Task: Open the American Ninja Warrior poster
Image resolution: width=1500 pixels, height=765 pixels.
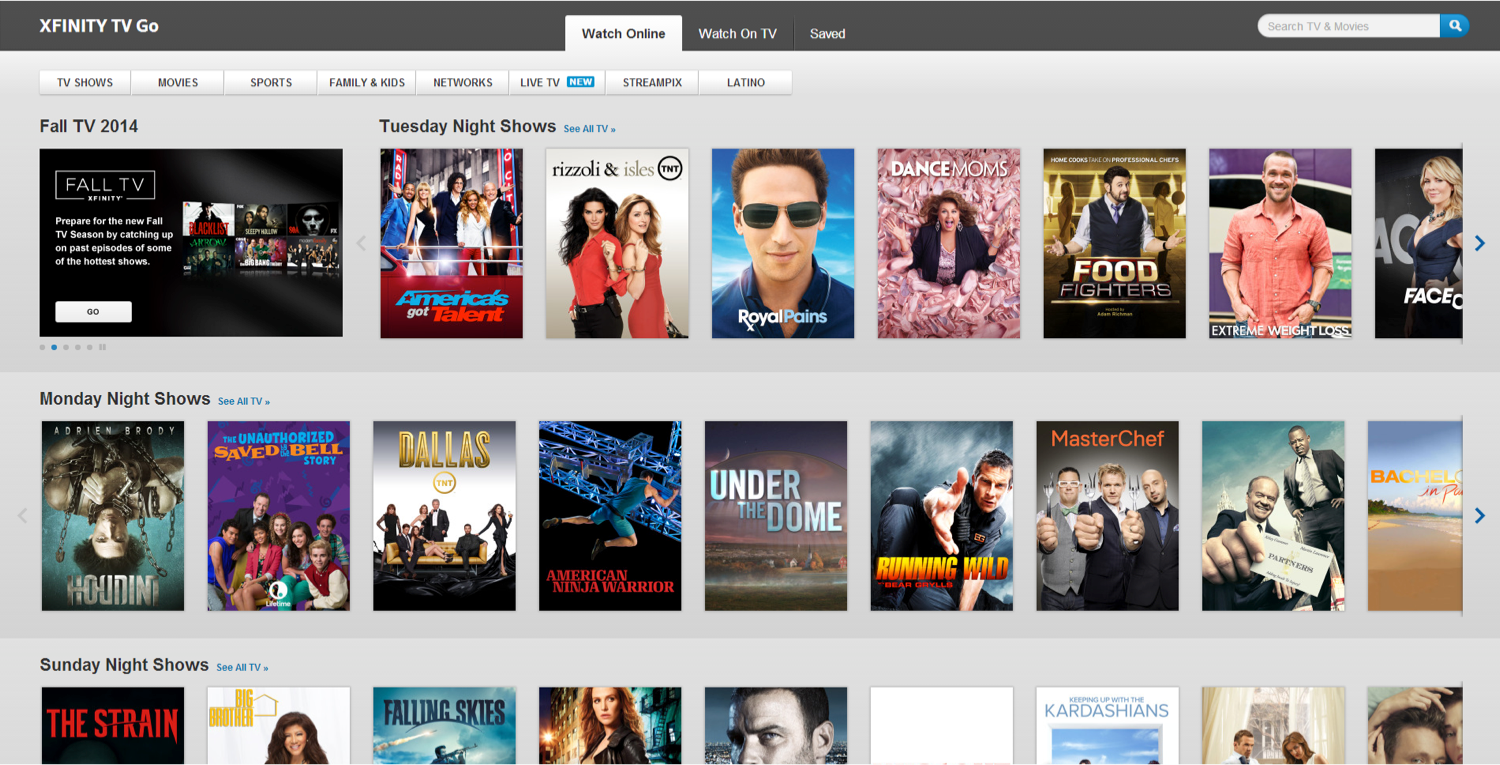Action: tap(610, 515)
